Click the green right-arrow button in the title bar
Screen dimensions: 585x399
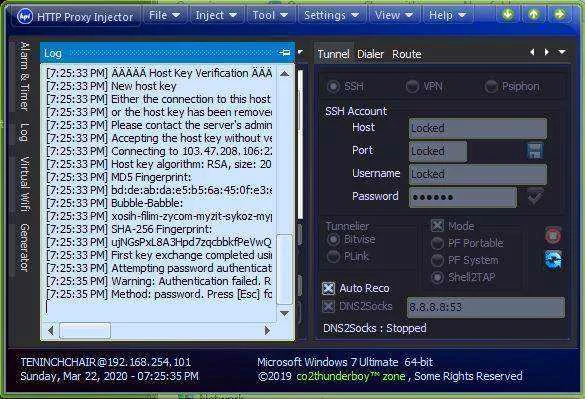pyautogui.click(x=560, y=15)
